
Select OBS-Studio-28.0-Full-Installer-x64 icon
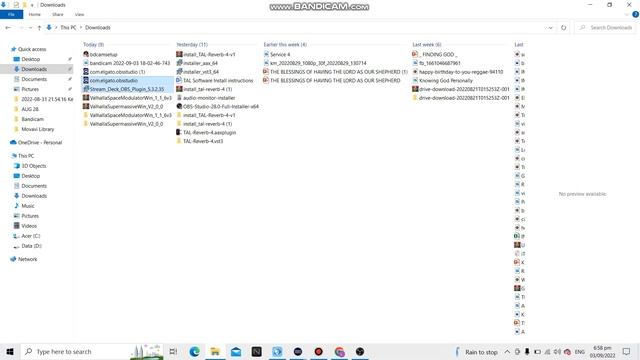point(179,107)
